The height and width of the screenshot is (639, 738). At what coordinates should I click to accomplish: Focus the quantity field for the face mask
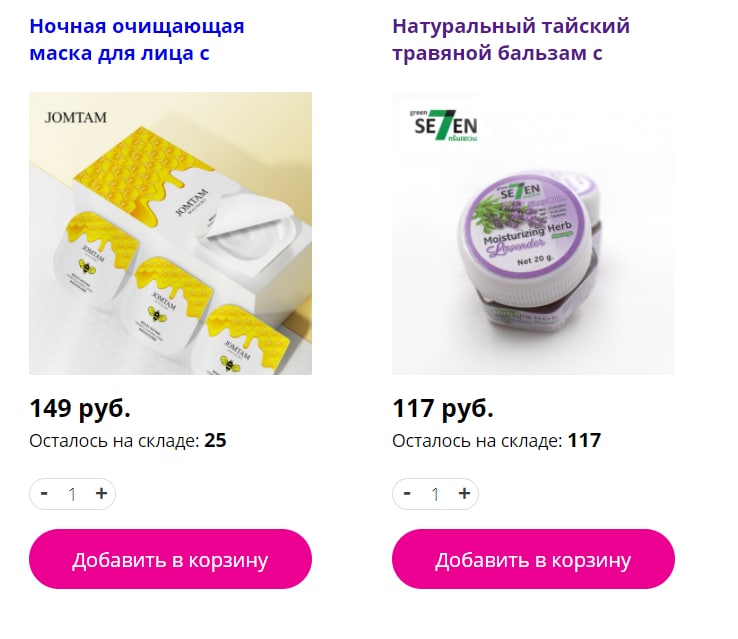pyautogui.click(x=72, y=494)
